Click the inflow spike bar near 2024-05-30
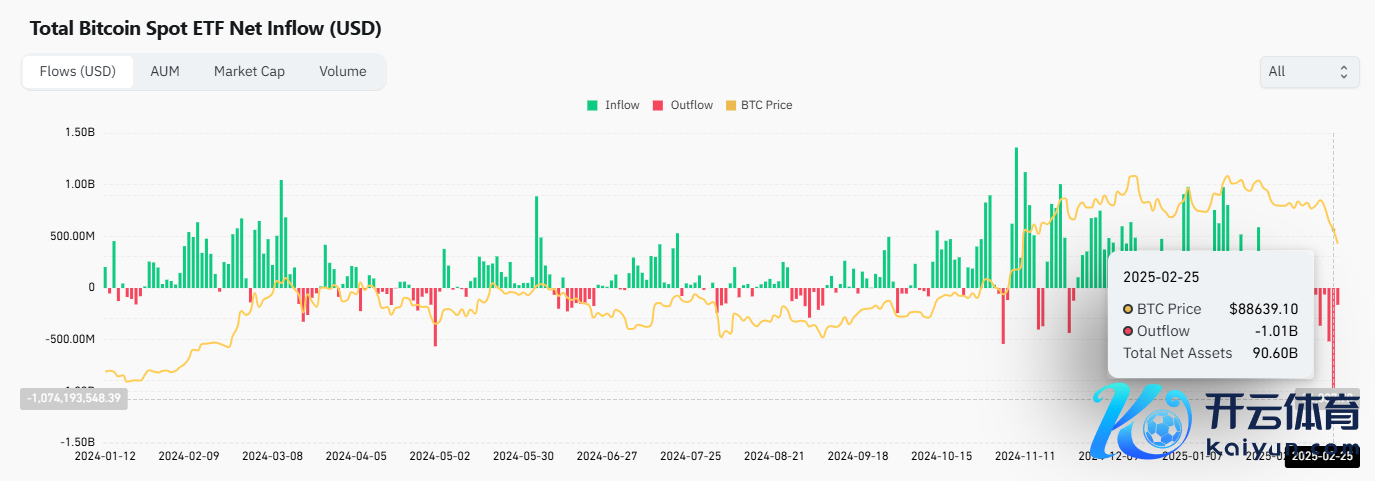Image resolution: width=1375 pixels, height=481 pixels. 537,242
